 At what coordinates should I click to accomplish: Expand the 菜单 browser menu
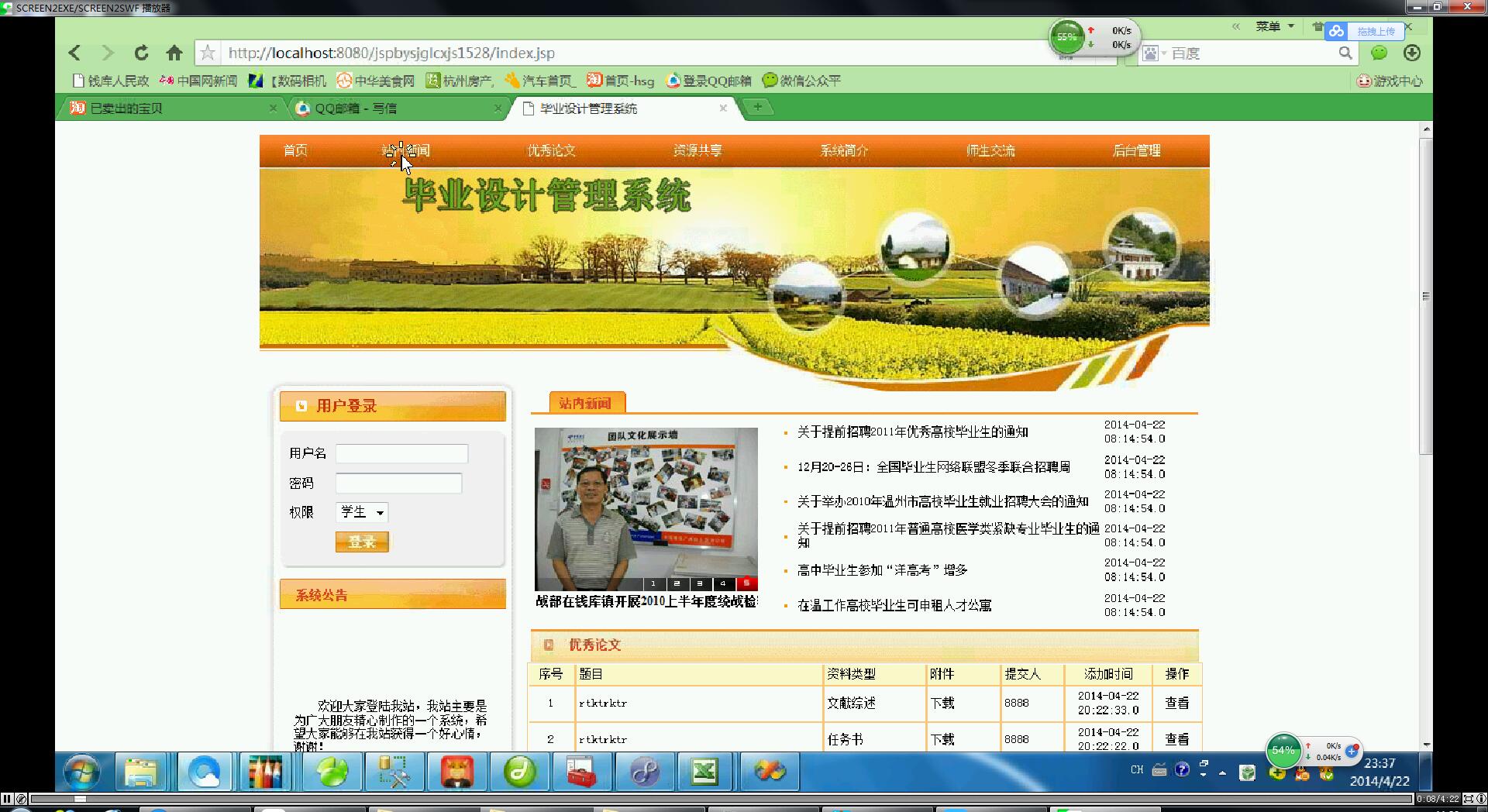1275,26
